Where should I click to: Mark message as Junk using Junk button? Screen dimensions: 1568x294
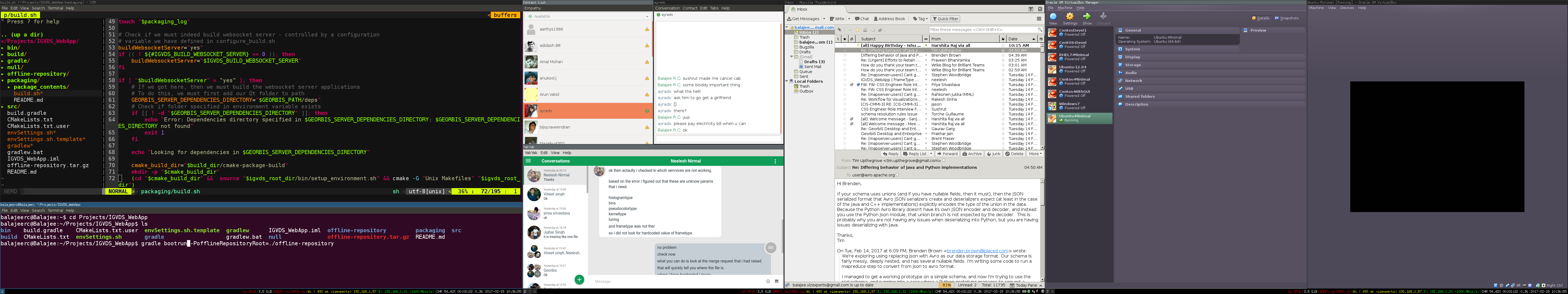[x=994, y=154]
